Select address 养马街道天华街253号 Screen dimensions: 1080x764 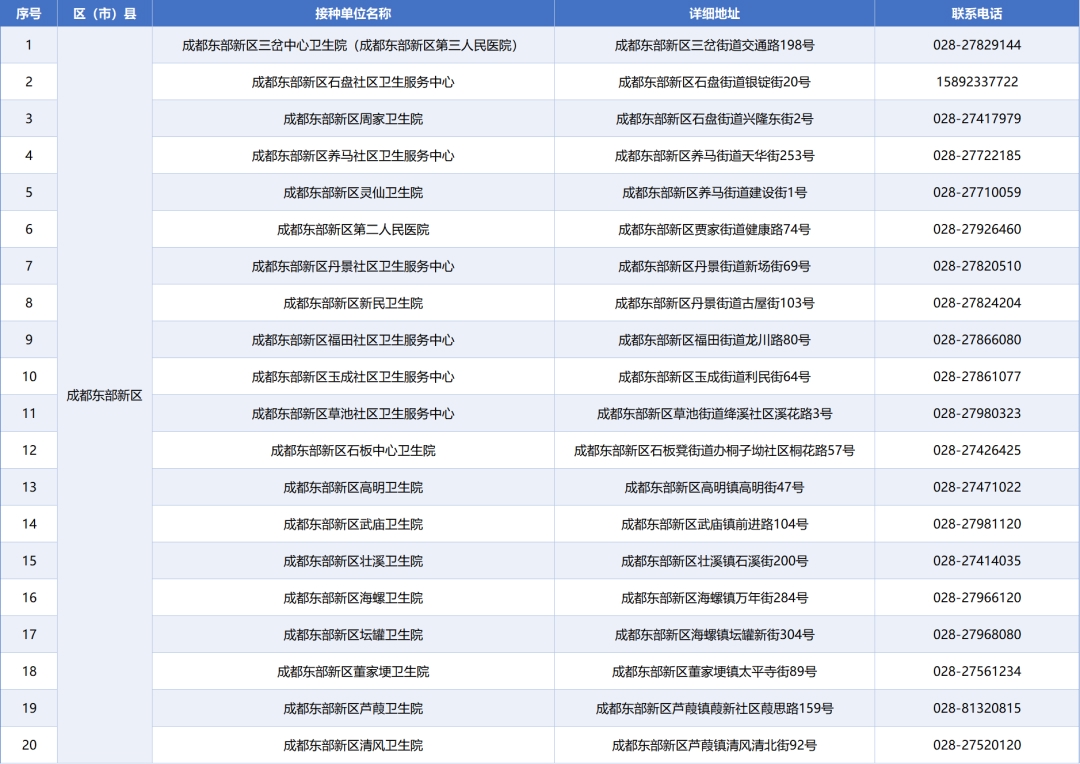click(714, 156)
